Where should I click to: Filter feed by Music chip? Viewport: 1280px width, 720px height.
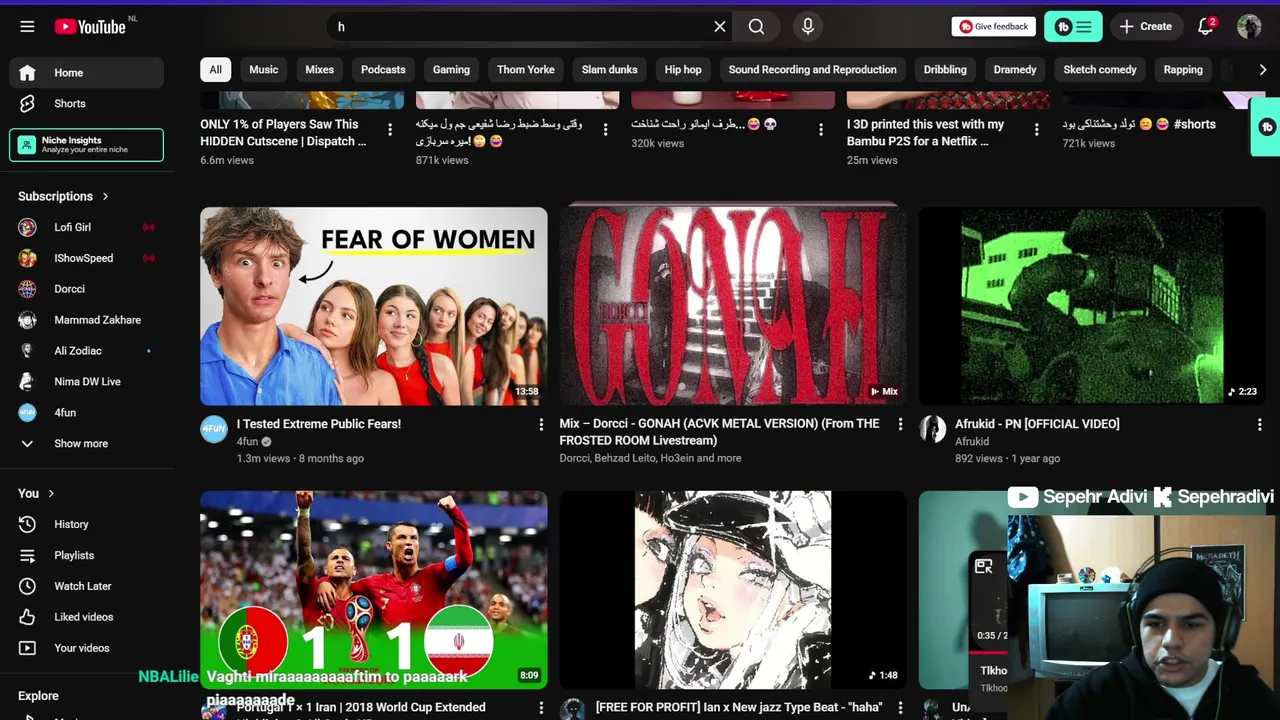pos(264,70)
